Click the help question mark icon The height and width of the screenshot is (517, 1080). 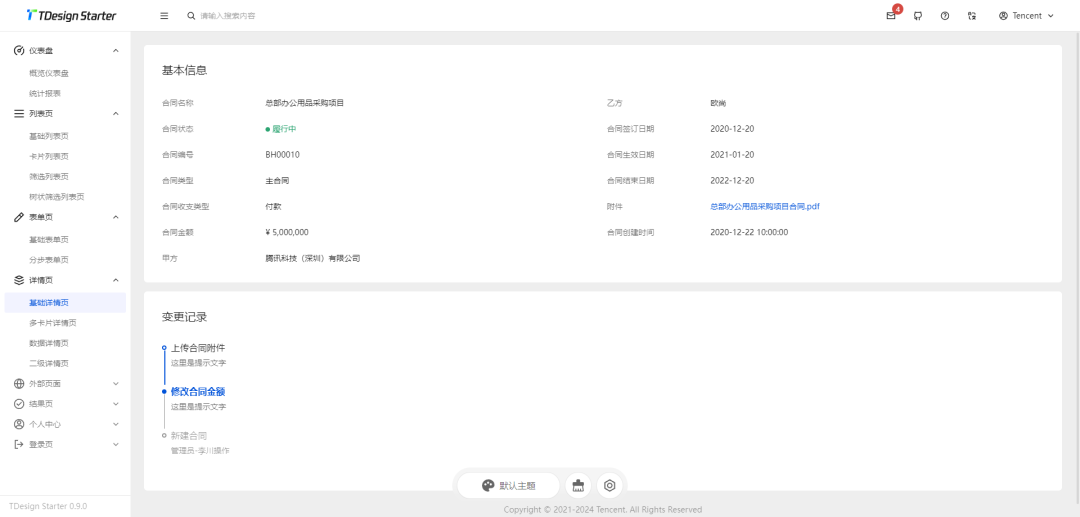(945, 16)
